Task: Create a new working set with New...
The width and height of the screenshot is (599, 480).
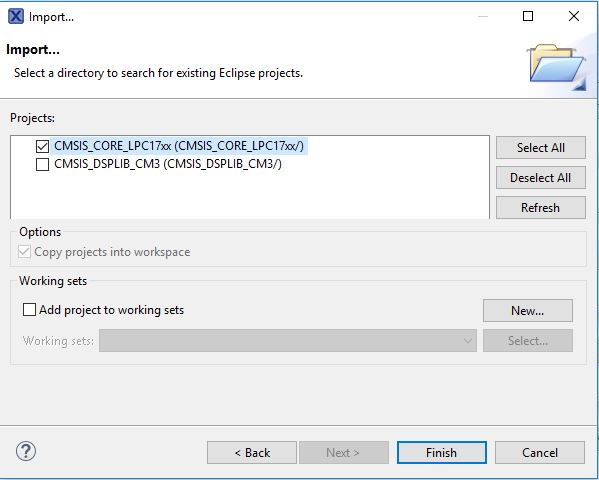Action: point(528,311)
